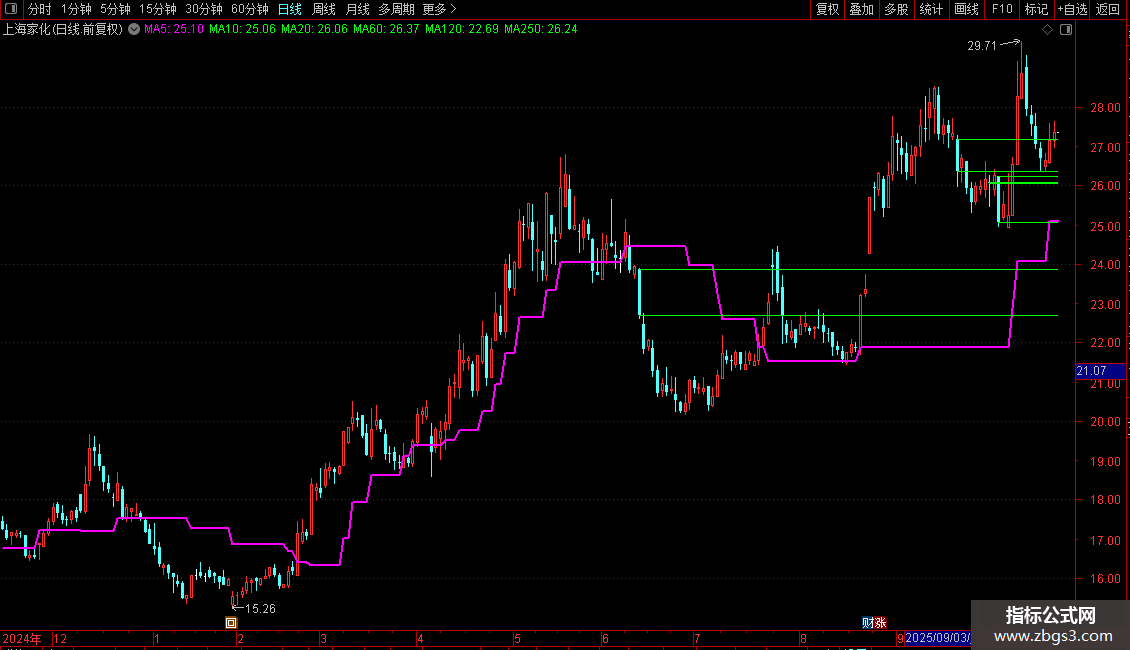Click the 叠加 overlay button
The width and height of the screenshot is (1130, 650).
click(x=861, y=9)
